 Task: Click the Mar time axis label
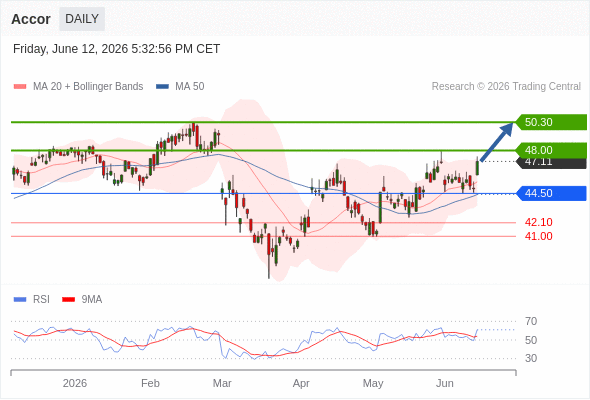222,383
